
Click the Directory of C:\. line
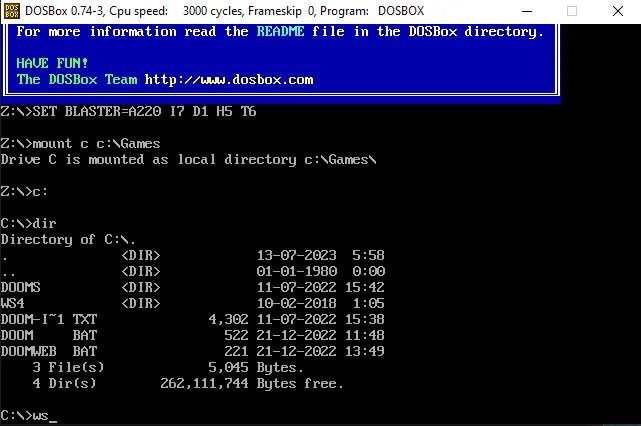(x=68, y=239)
